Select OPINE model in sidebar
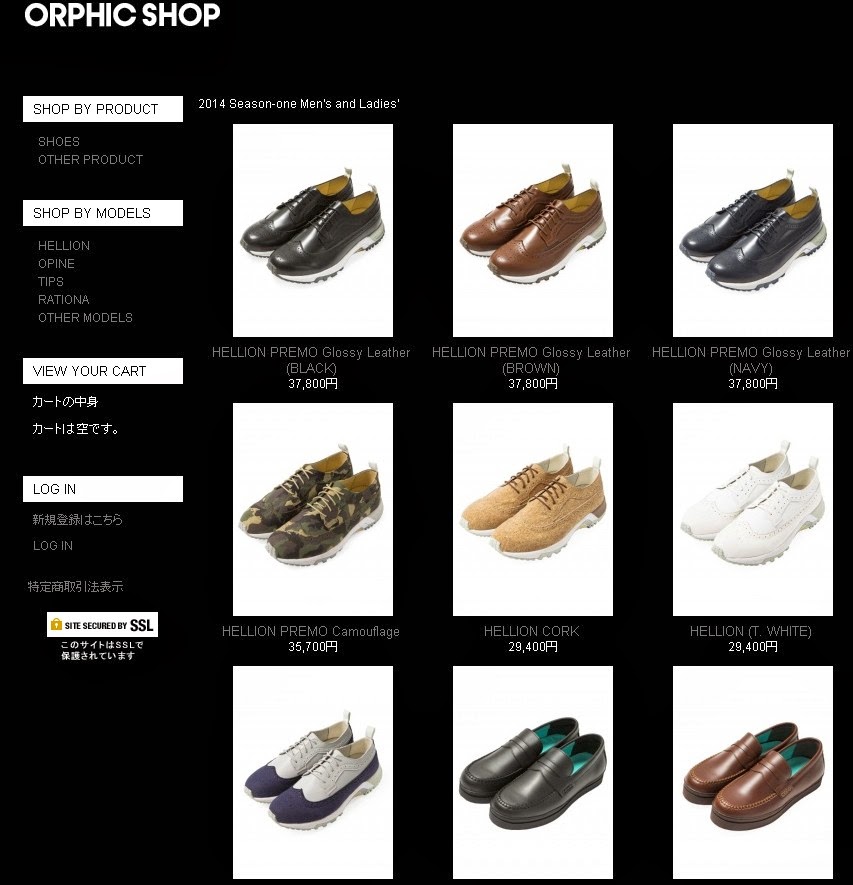 click(x=56, y=264)
